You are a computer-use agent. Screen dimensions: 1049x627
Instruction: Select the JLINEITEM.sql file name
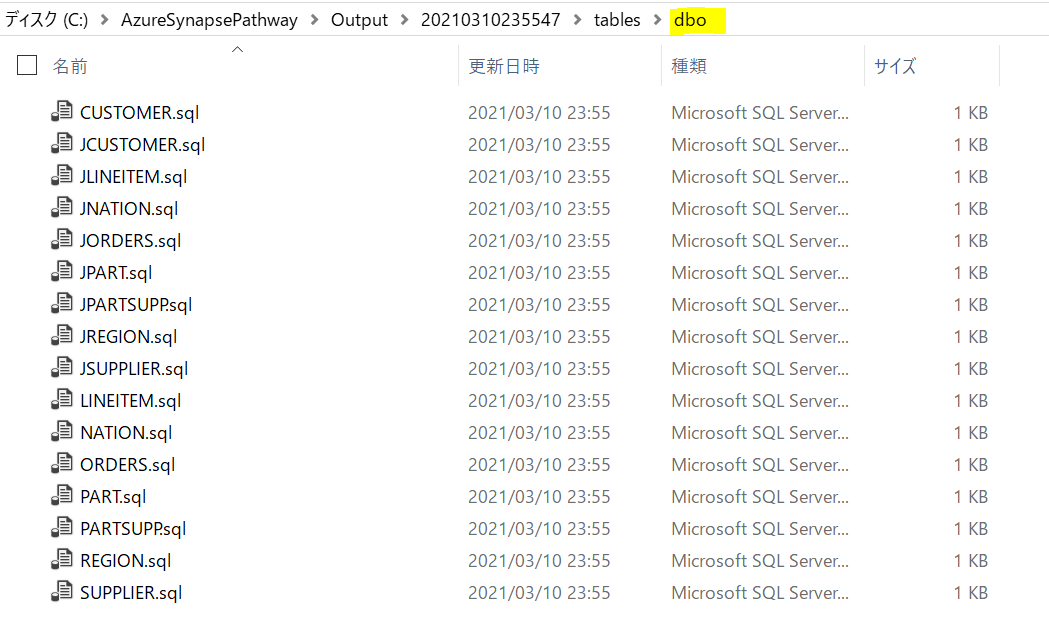(x=134, y=177)
